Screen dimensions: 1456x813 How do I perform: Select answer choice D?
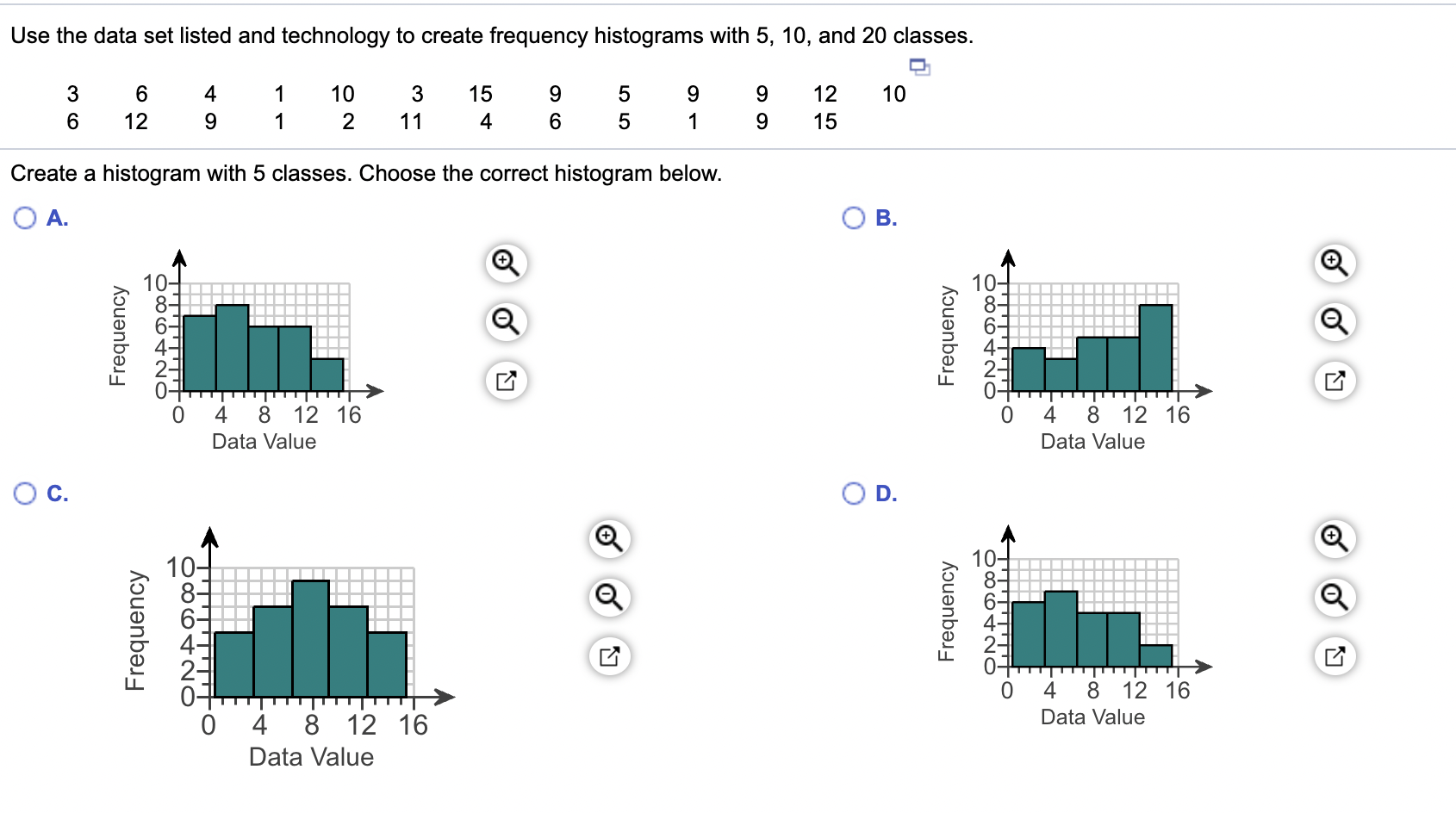pos(853,493)
